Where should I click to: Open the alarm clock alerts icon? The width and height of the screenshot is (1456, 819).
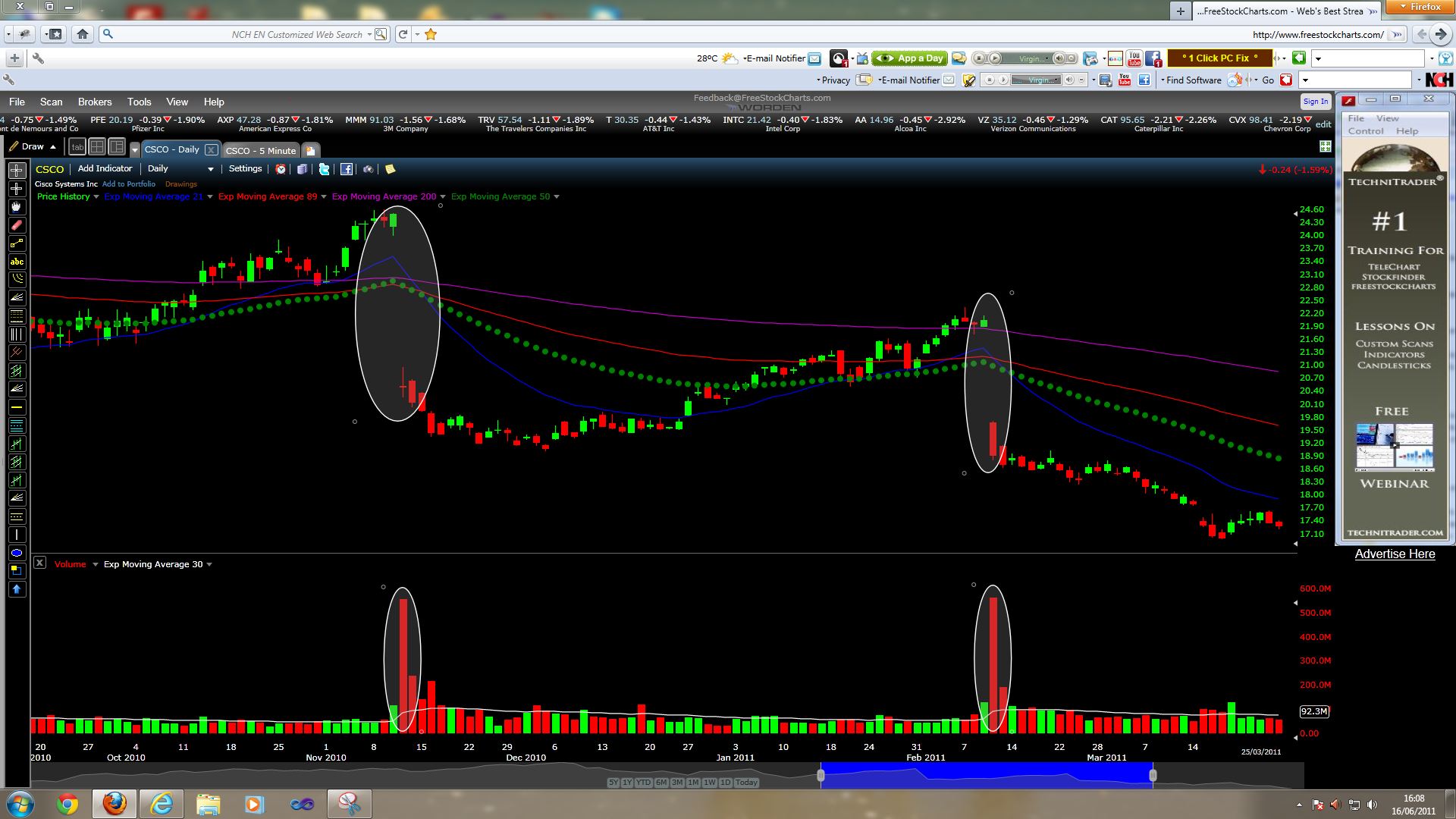[x=281, y=169]
